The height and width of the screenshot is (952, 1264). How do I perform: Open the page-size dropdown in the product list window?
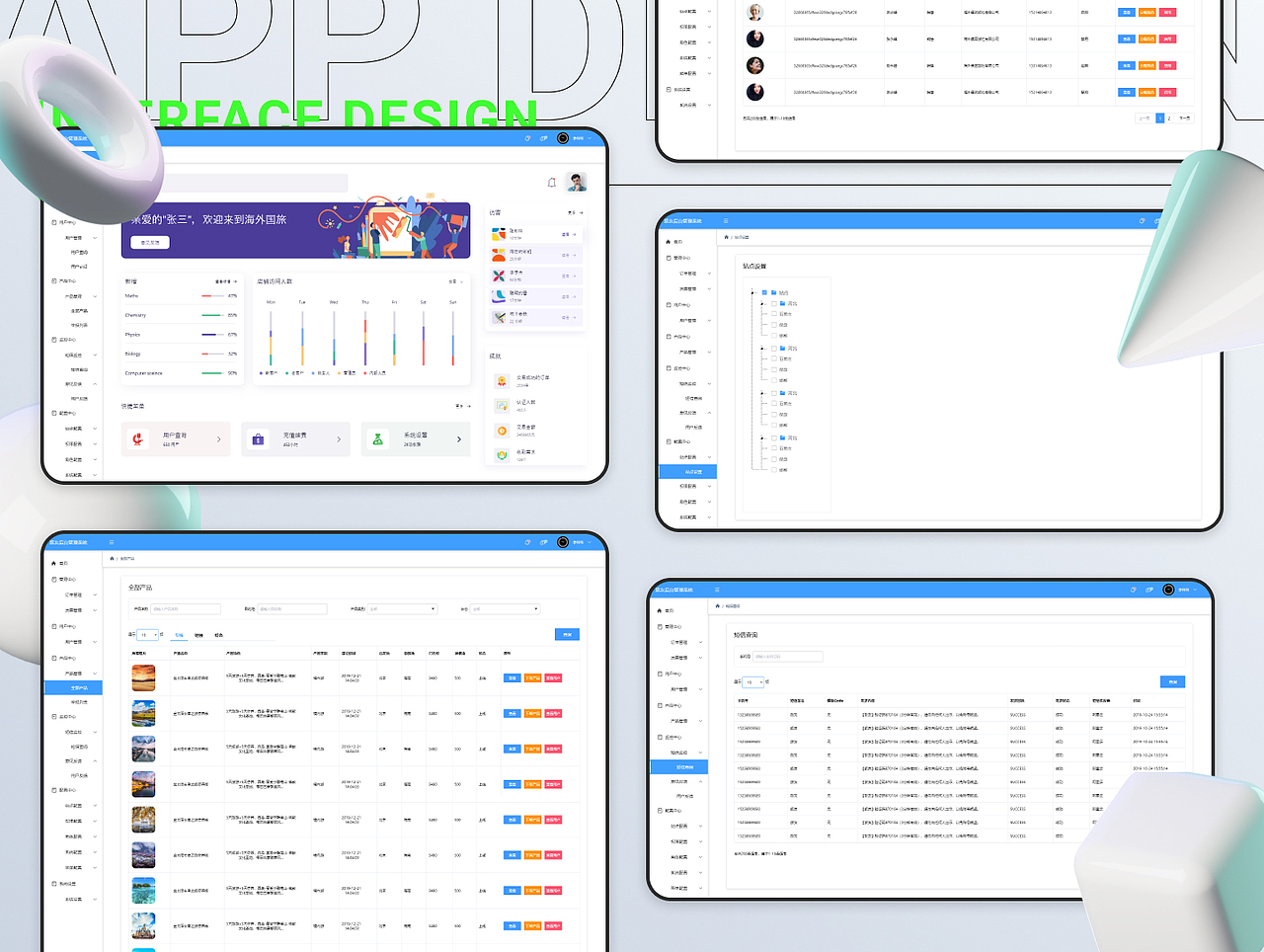[147, 635]
